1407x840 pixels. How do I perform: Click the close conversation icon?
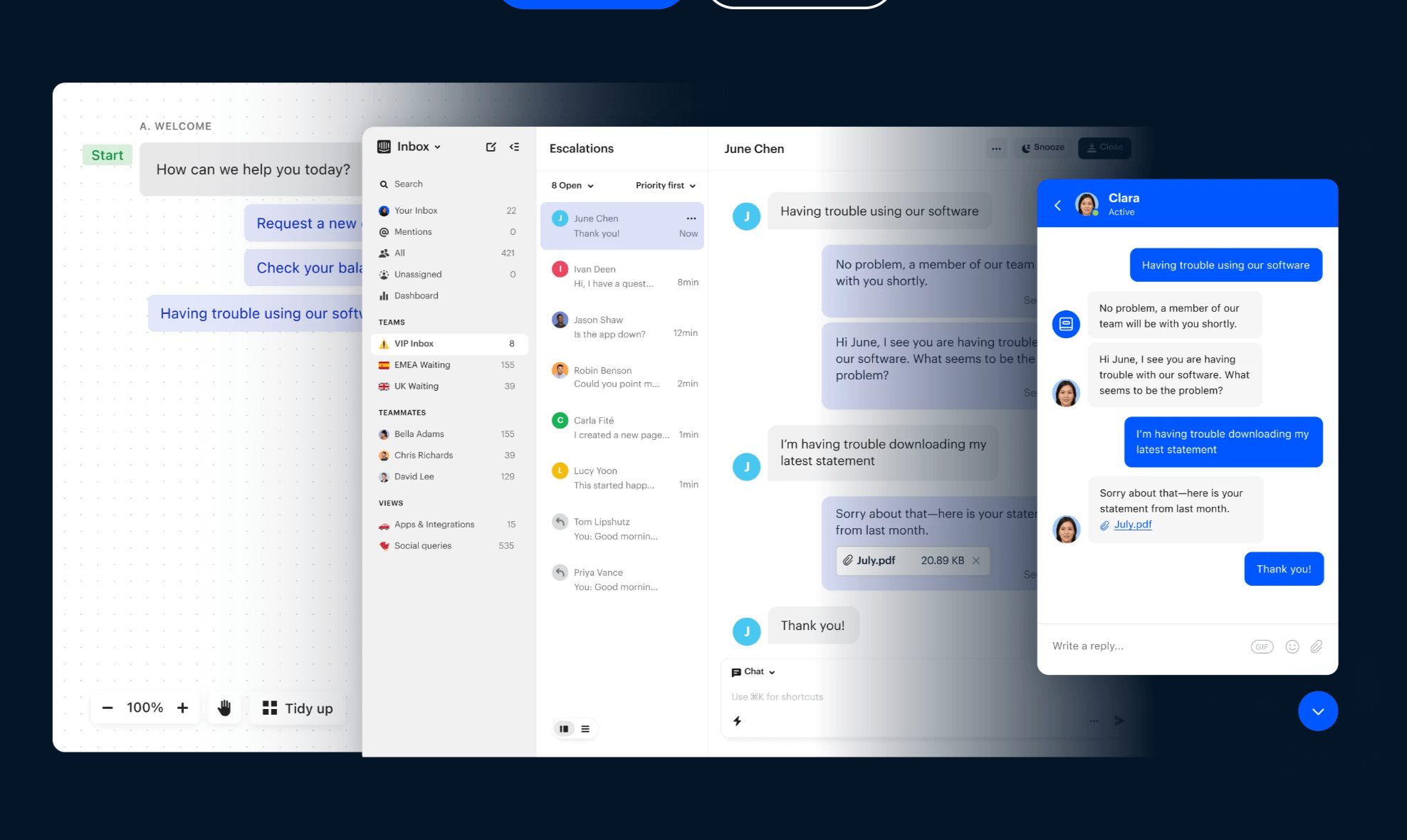(x=1102, y=147)
